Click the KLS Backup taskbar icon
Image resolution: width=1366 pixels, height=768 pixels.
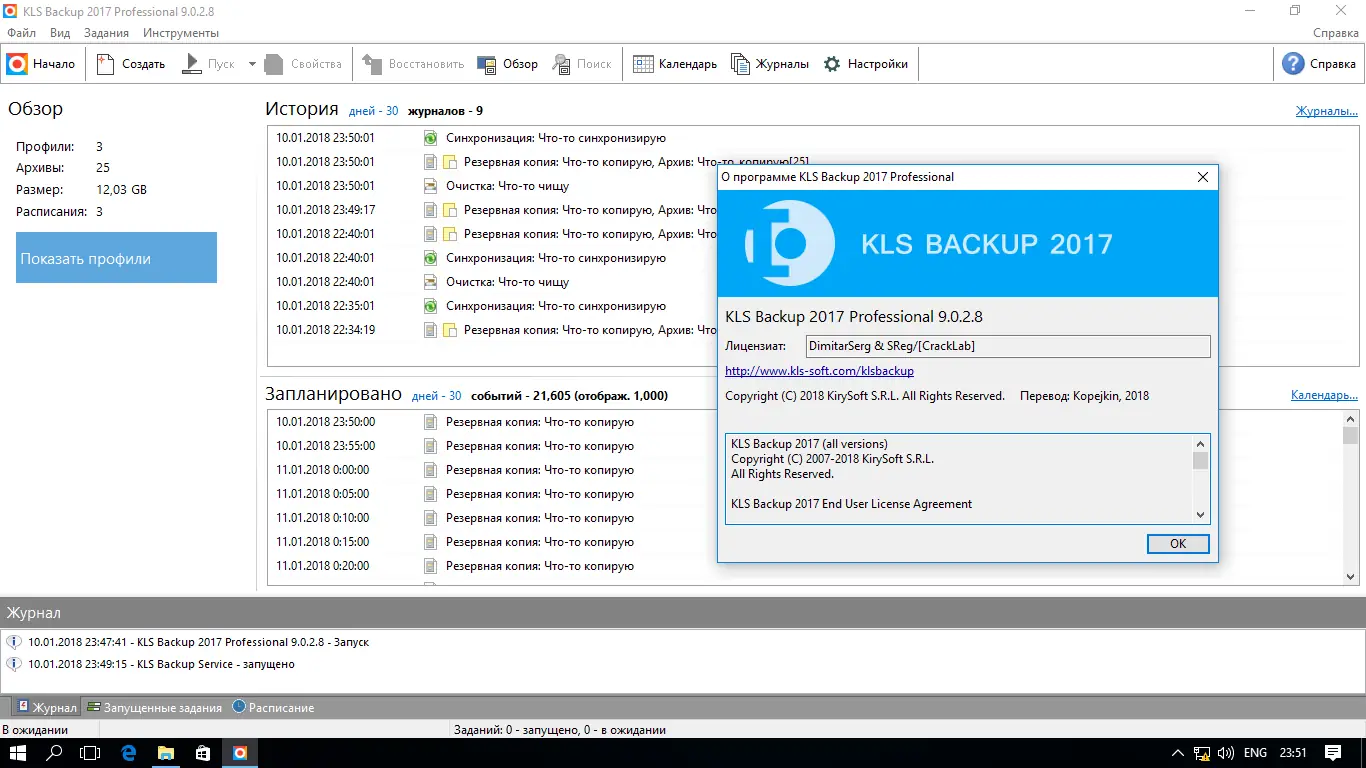pos(239,753)
